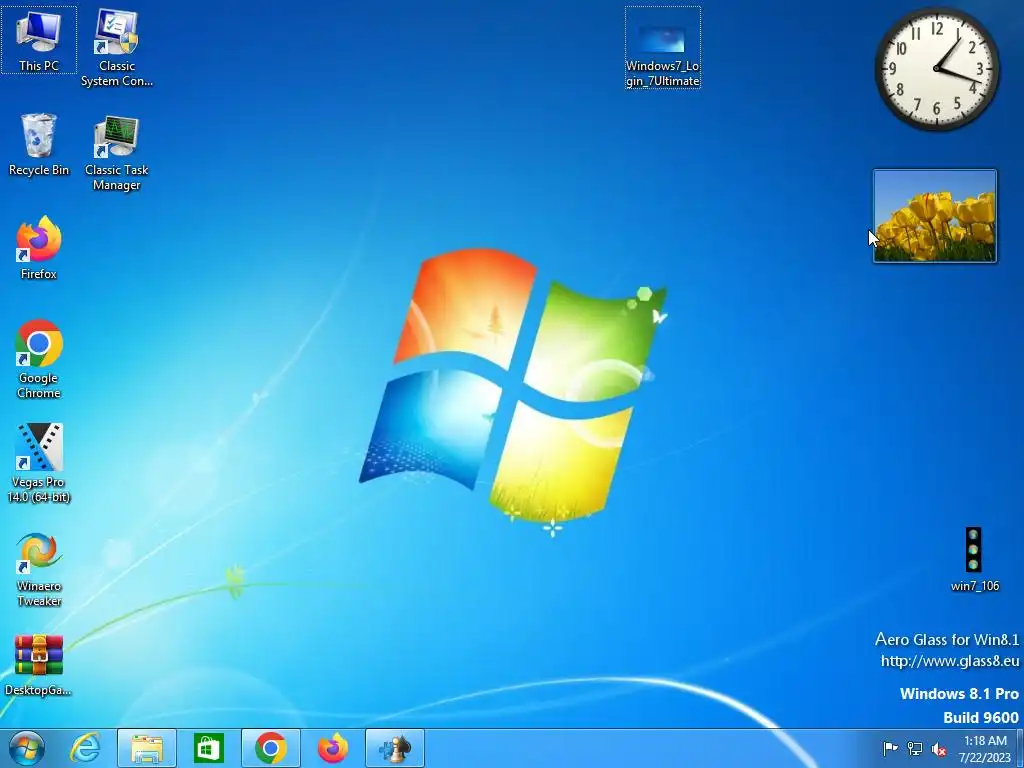Select the This PC desktop icon
1024x768 pixels.
coord(39,40)
